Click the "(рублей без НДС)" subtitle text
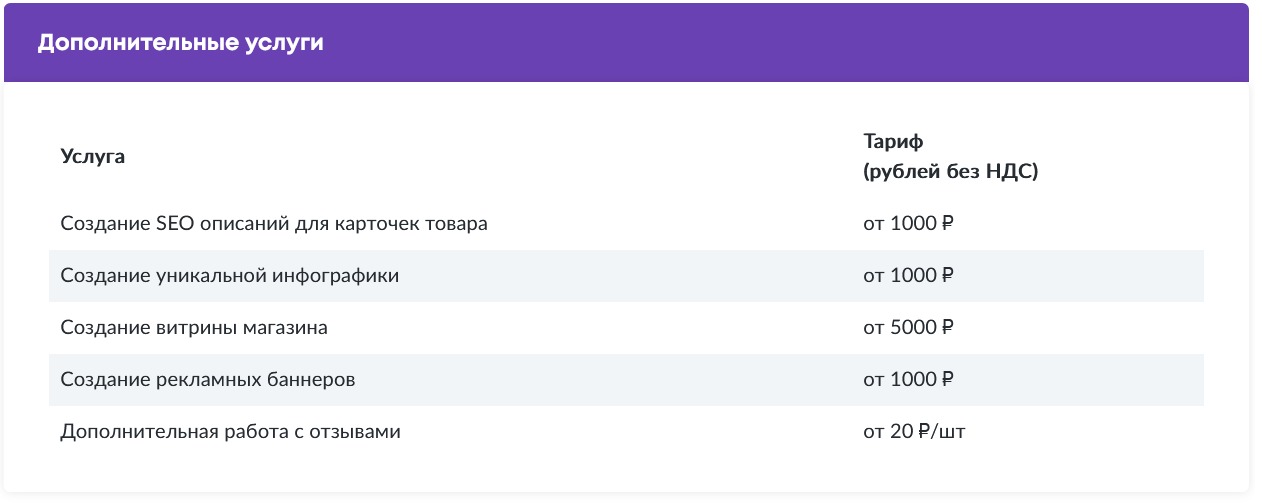The height and width of the screenshot is (503, 1262). click(x=950, y=172)
